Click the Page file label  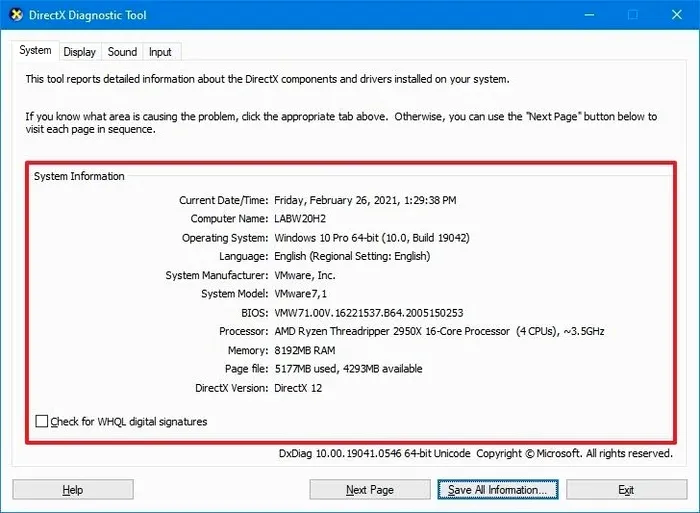point(246,369)
